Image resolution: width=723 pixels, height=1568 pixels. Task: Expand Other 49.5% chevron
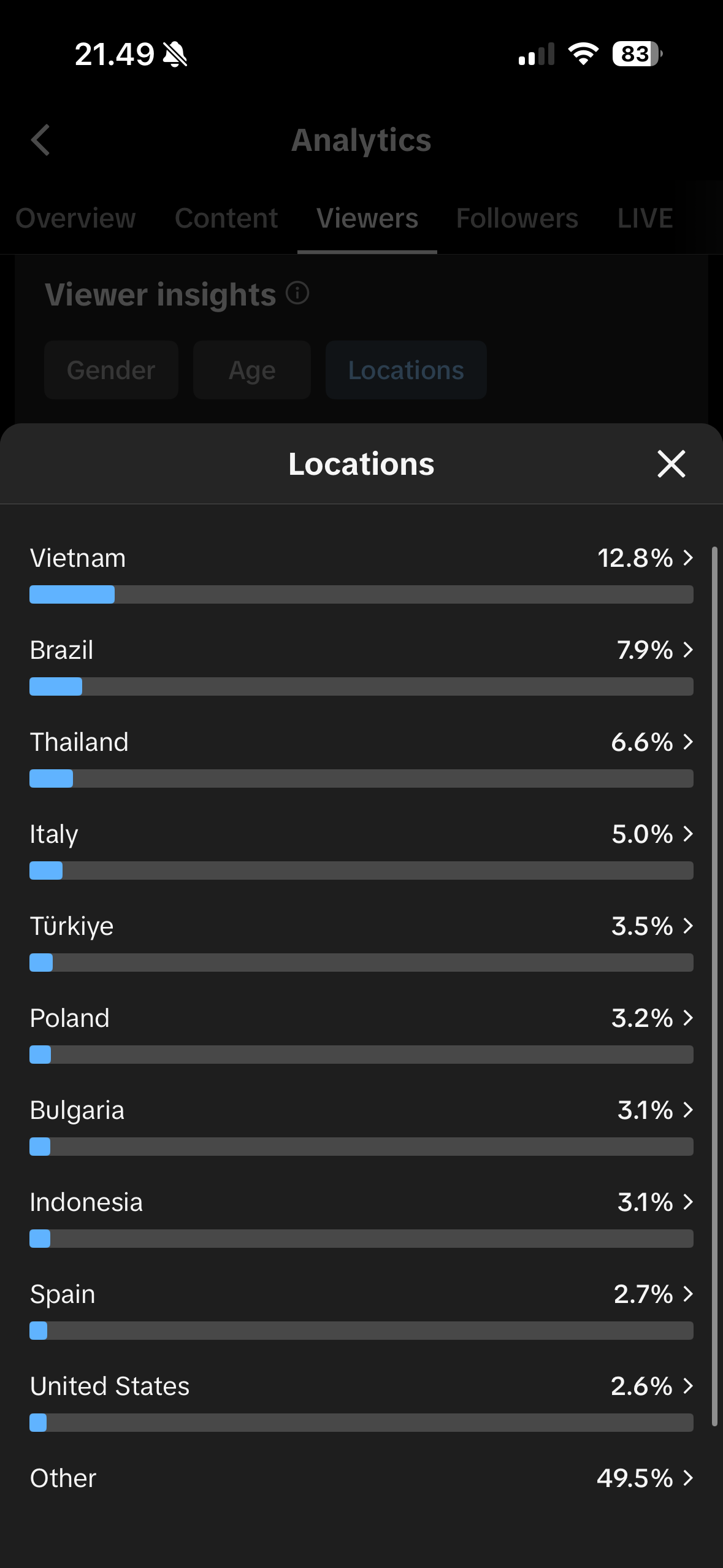click(x=688, y=1478)
